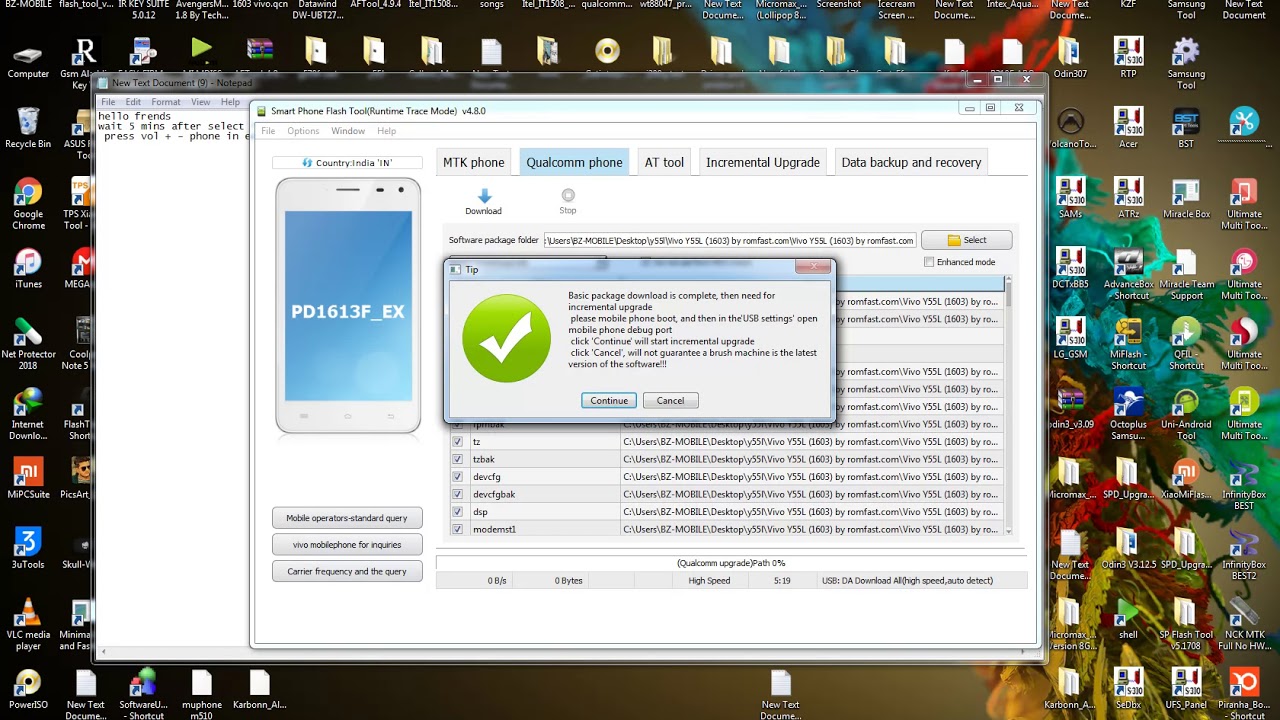Click Mobile operators-standard query button
The height and width of the screenshot is (720, 1280).
pyautogui.click(x=347, y=518)
